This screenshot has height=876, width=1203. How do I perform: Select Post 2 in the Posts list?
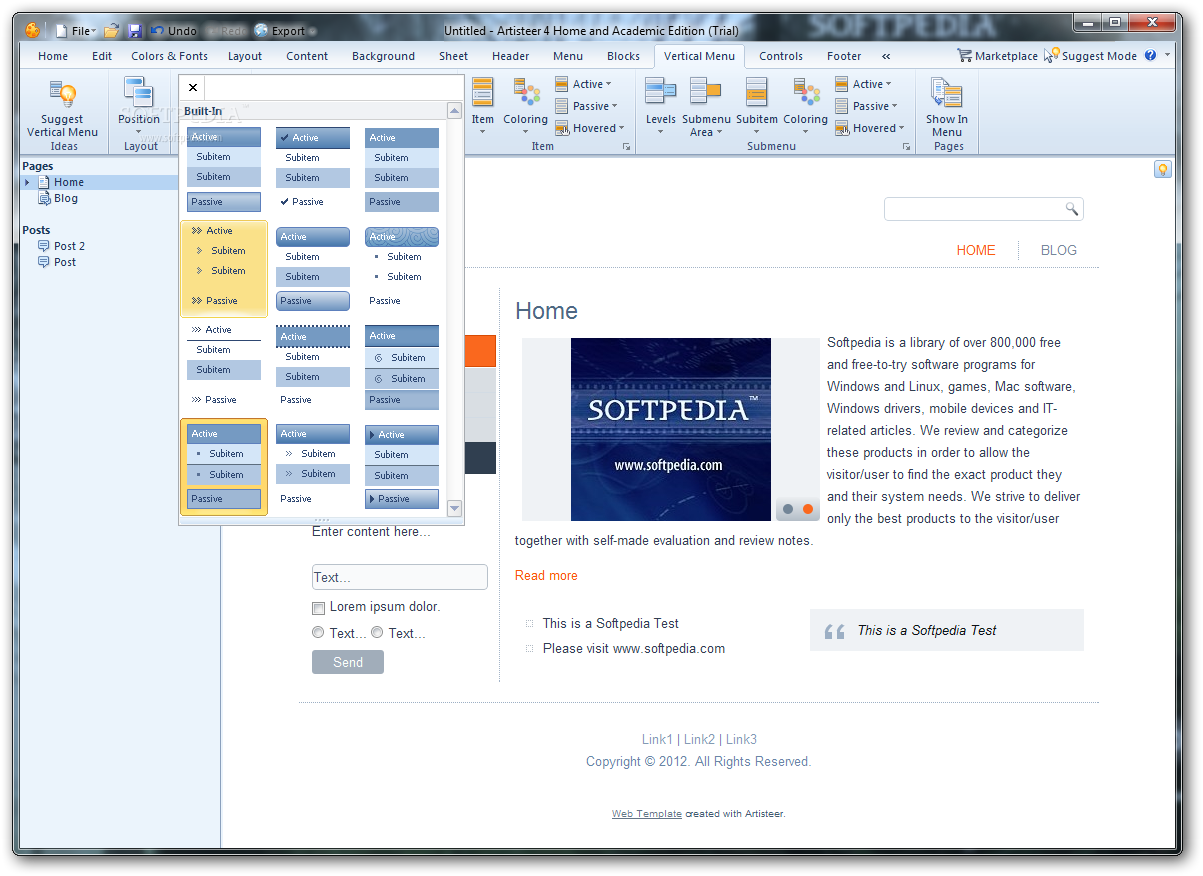69,246
